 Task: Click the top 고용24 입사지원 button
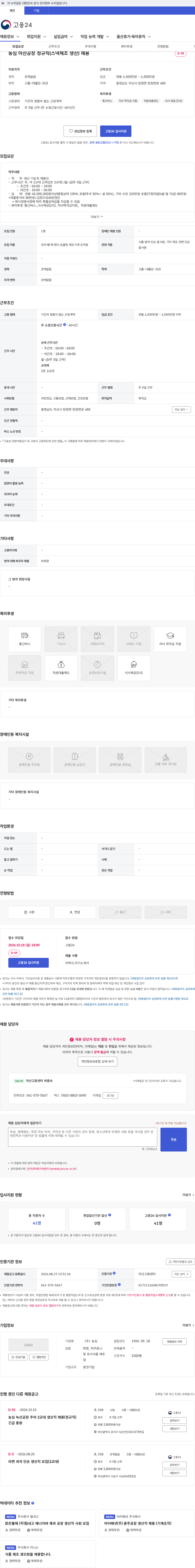click(x=115, y=131)
